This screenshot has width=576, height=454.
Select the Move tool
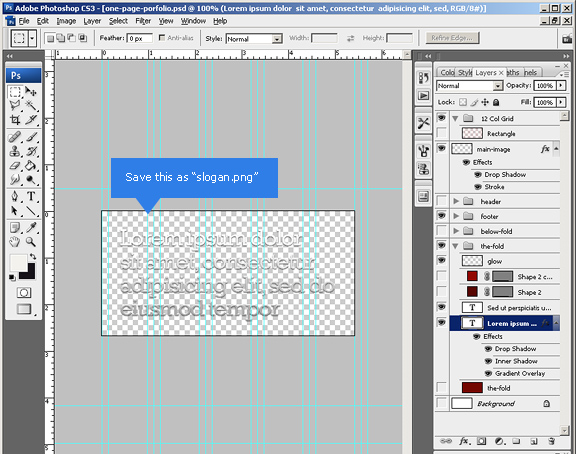point(31,91)
